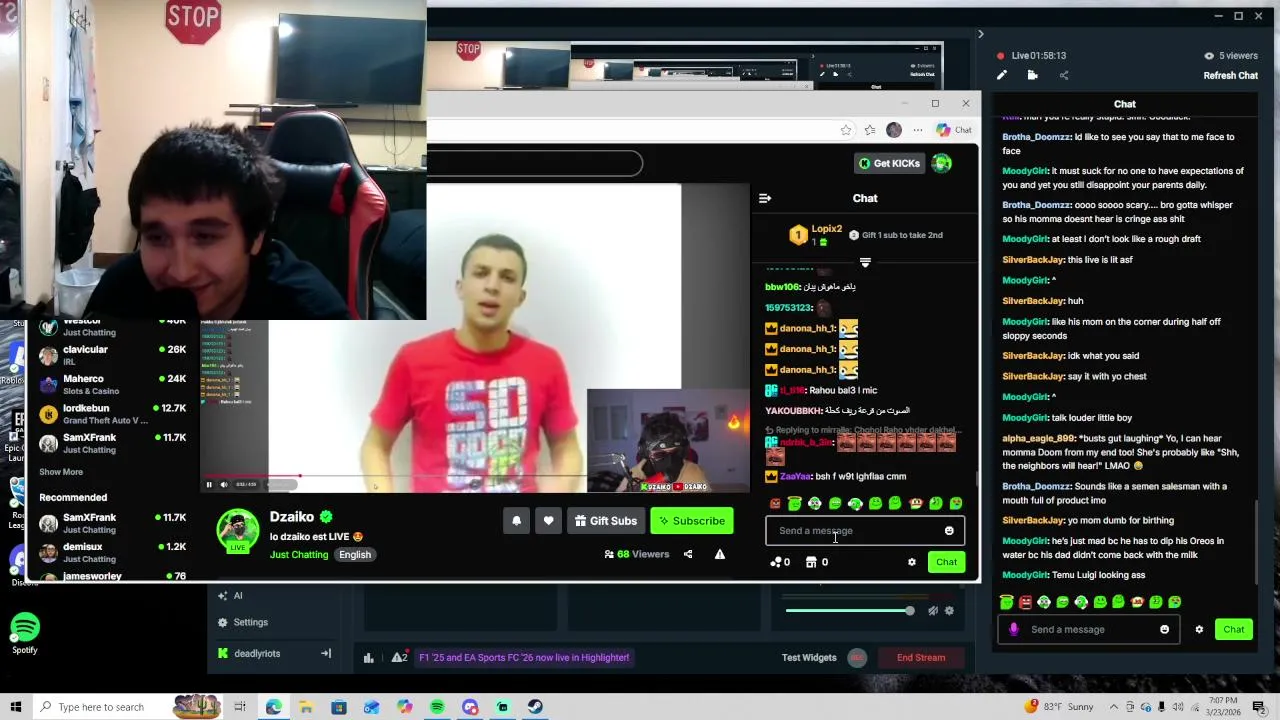Screen dimensions: 1280x720
Task: Open Steam from the taskbar
Action: pos(535,707)
